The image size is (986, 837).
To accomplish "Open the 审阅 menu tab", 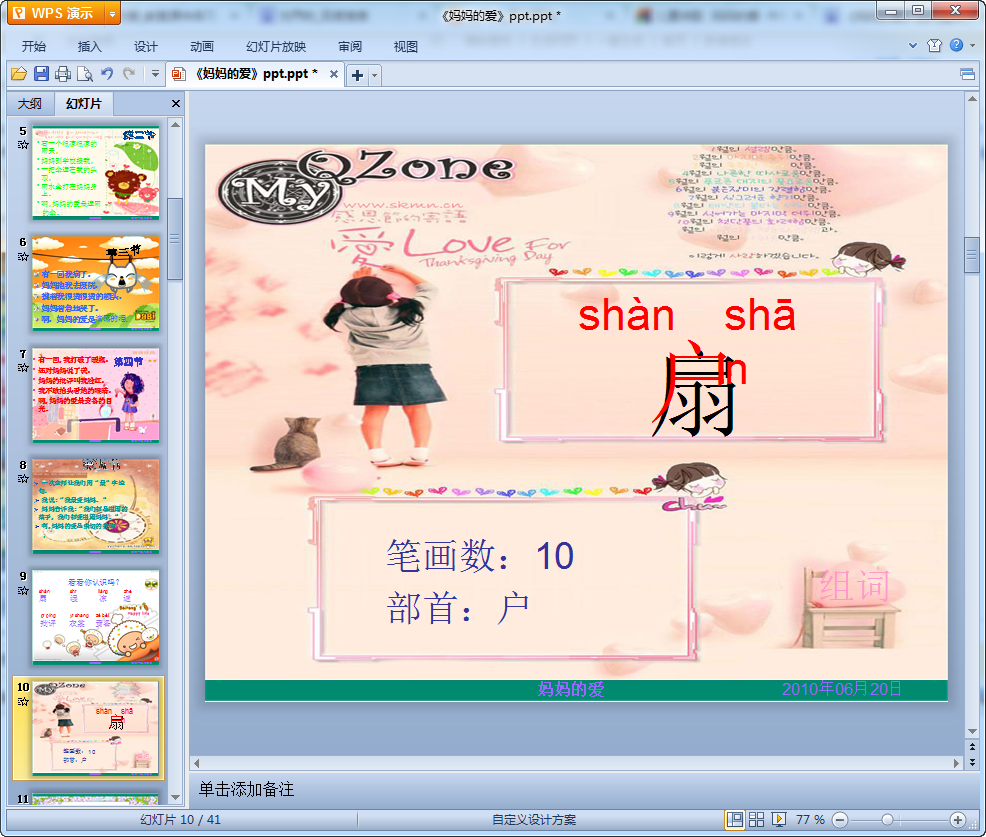I will (x=350, y=47).
